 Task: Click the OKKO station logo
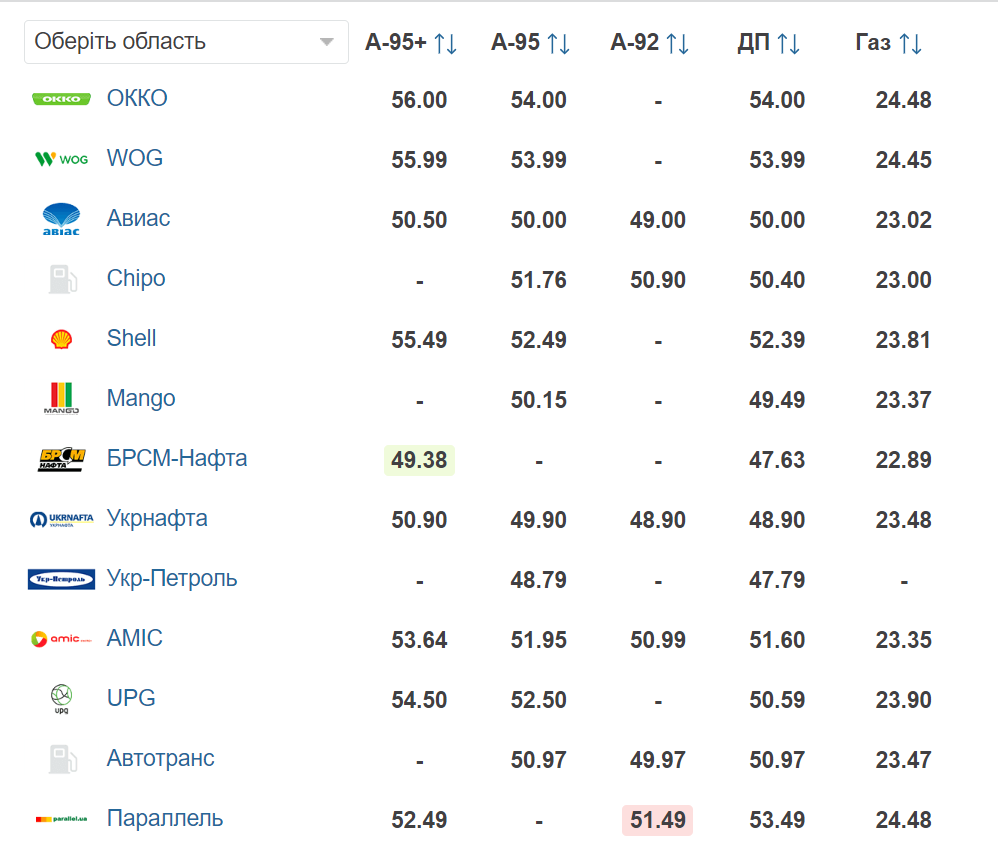tap(61, 99)
